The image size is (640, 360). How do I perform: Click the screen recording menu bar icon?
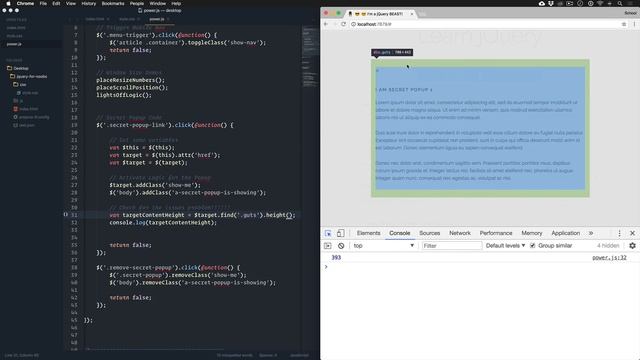click(569, 3)
